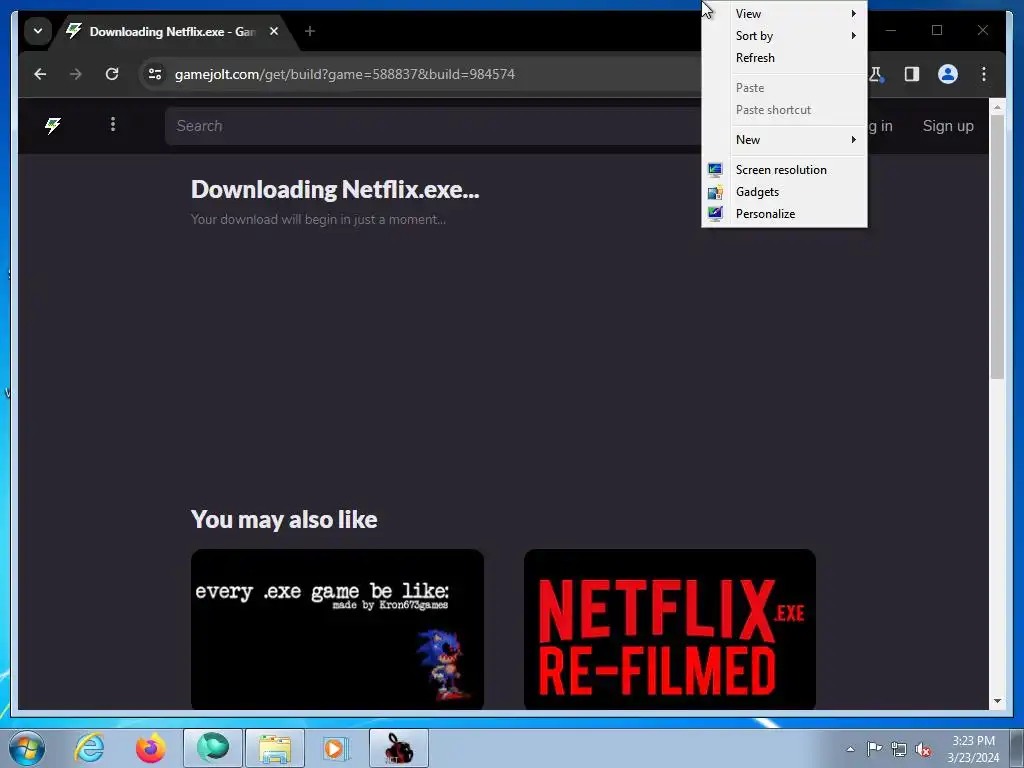1024x768 pixels.
Task: Open the clock showing 3:23 PM
Action: (973, 749)
